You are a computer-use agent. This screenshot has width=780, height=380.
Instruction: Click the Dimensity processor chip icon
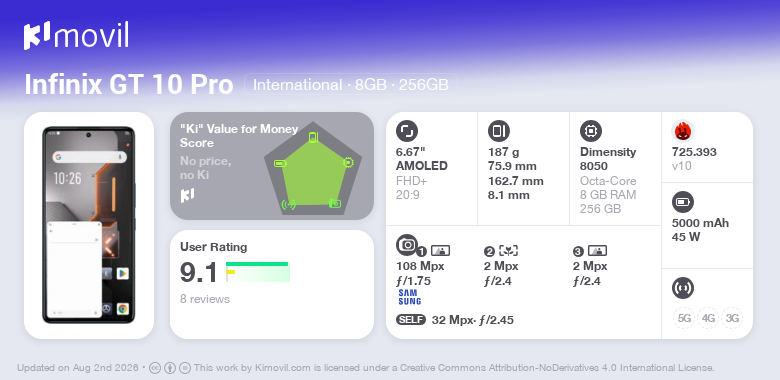[591, 131]
